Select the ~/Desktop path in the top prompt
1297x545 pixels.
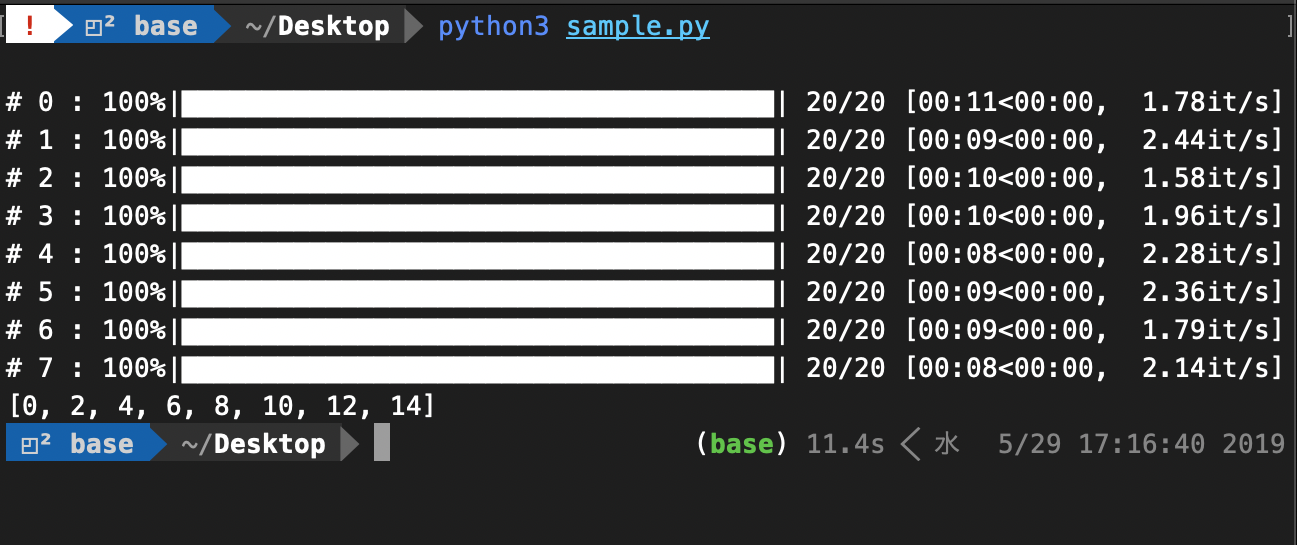(317, 27)
